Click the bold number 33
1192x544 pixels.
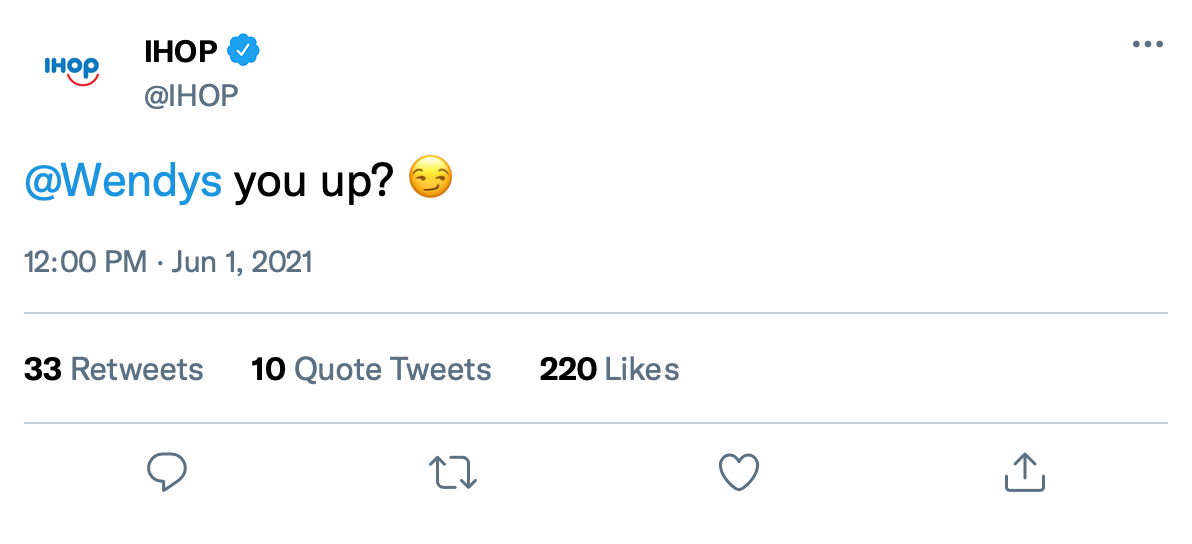43,370
